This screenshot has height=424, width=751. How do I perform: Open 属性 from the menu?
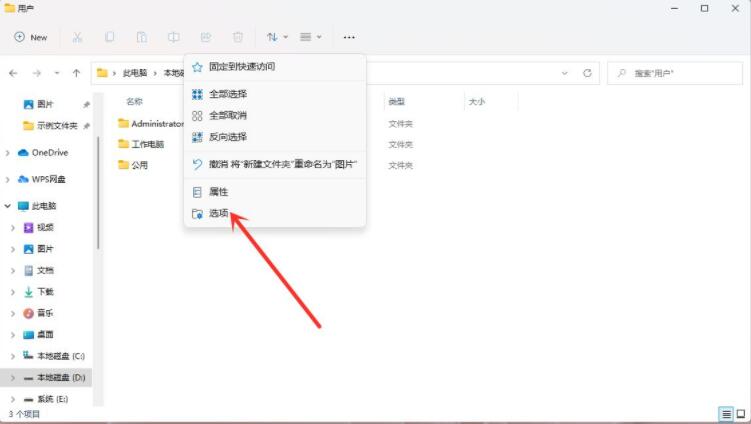click(x=275, y=192)
